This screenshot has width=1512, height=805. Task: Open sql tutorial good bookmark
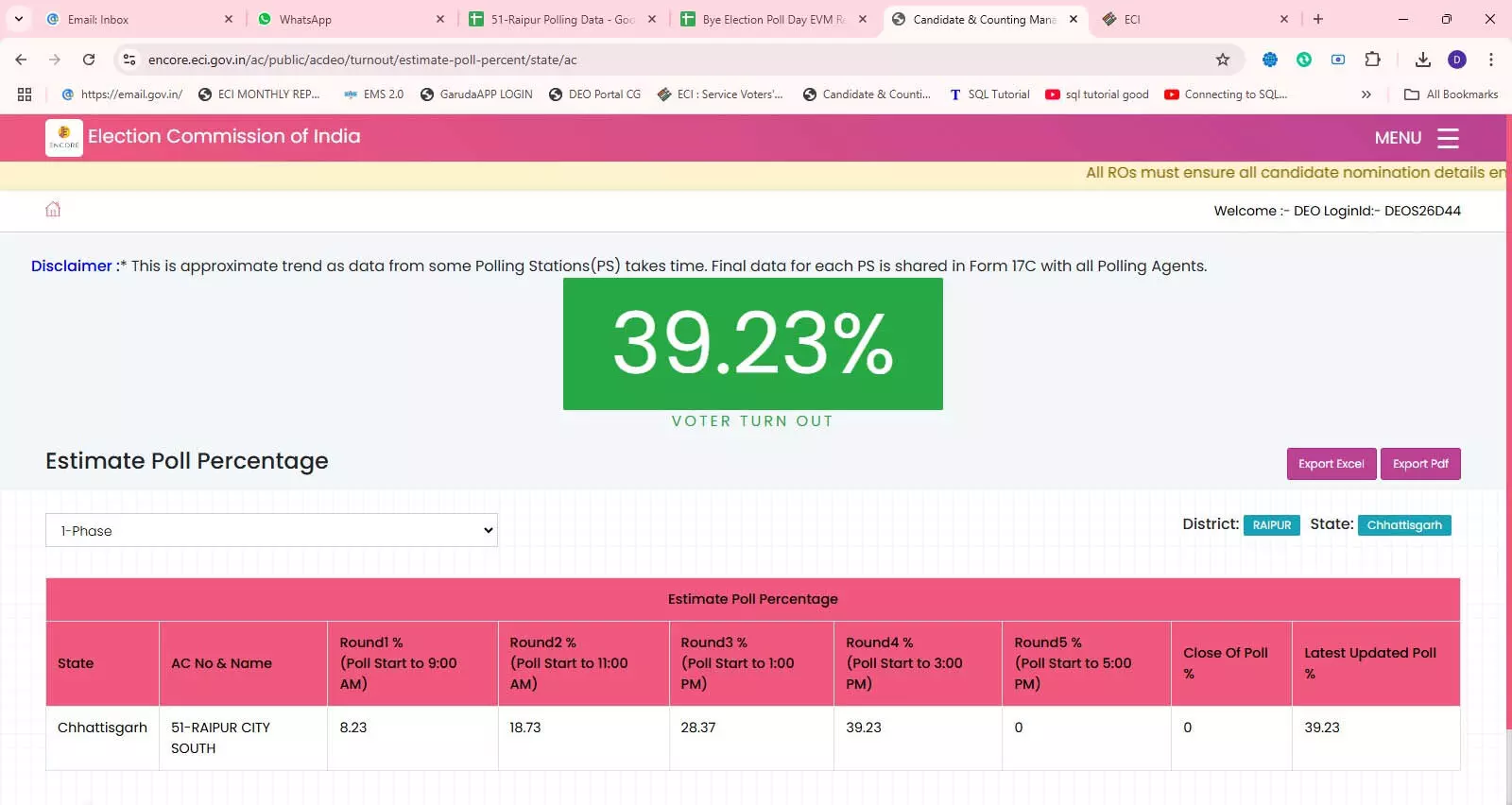(1097, 94)
